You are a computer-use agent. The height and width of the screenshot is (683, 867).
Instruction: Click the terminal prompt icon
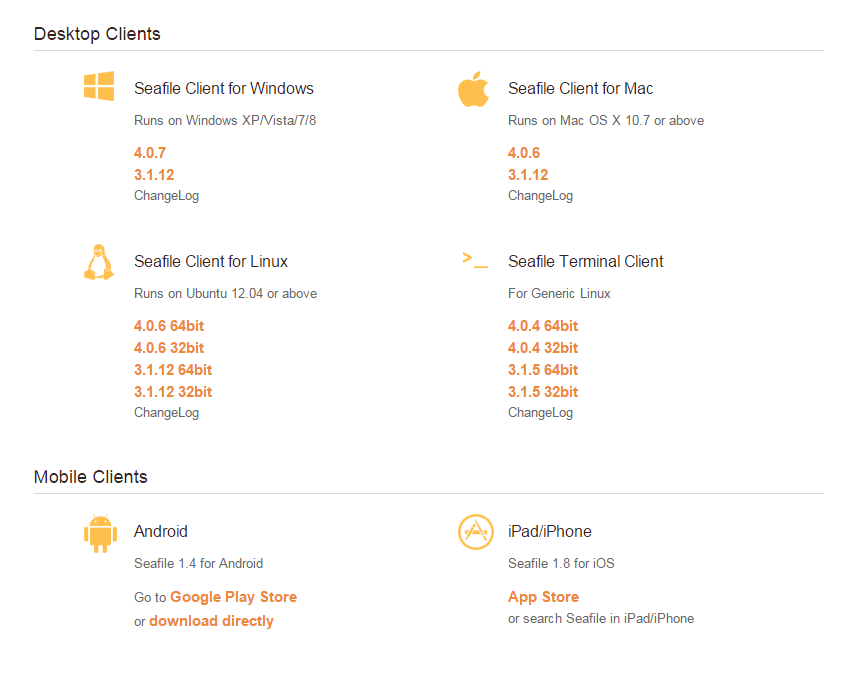click(475, 260)
